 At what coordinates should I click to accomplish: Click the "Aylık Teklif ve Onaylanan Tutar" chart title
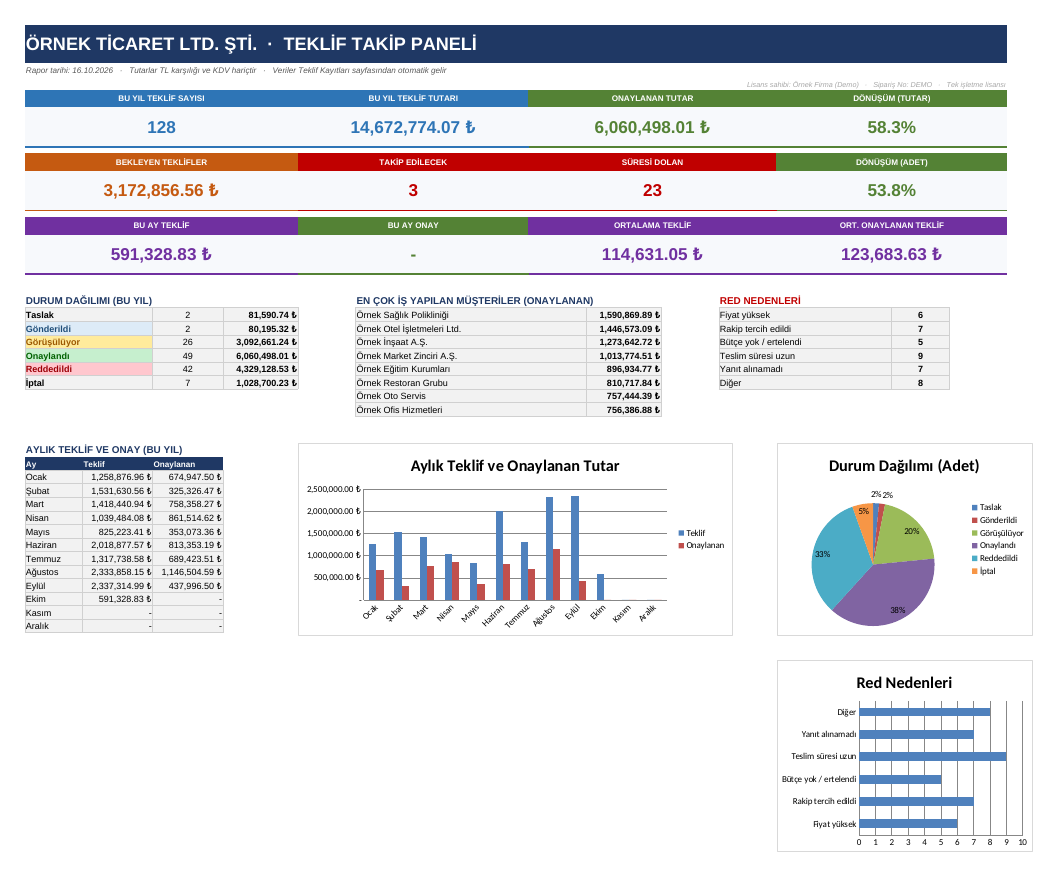pos(515,465)
